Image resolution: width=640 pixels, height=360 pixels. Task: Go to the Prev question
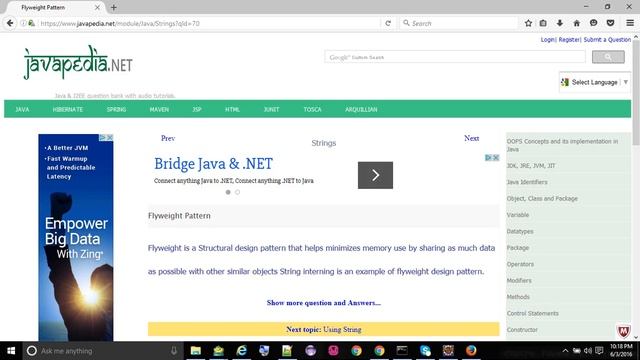(168, 138)
